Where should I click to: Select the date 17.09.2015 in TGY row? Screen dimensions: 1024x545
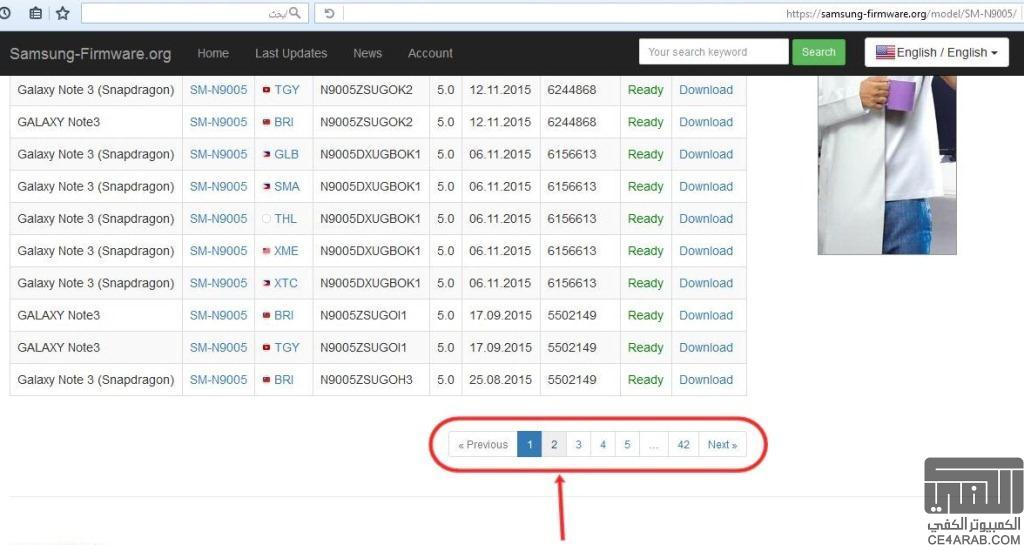[500, 347]
